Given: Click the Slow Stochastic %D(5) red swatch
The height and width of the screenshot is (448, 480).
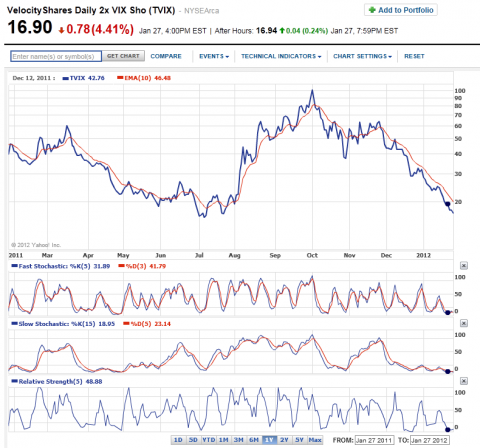Looking at the screenshot, I should (126, 324).
